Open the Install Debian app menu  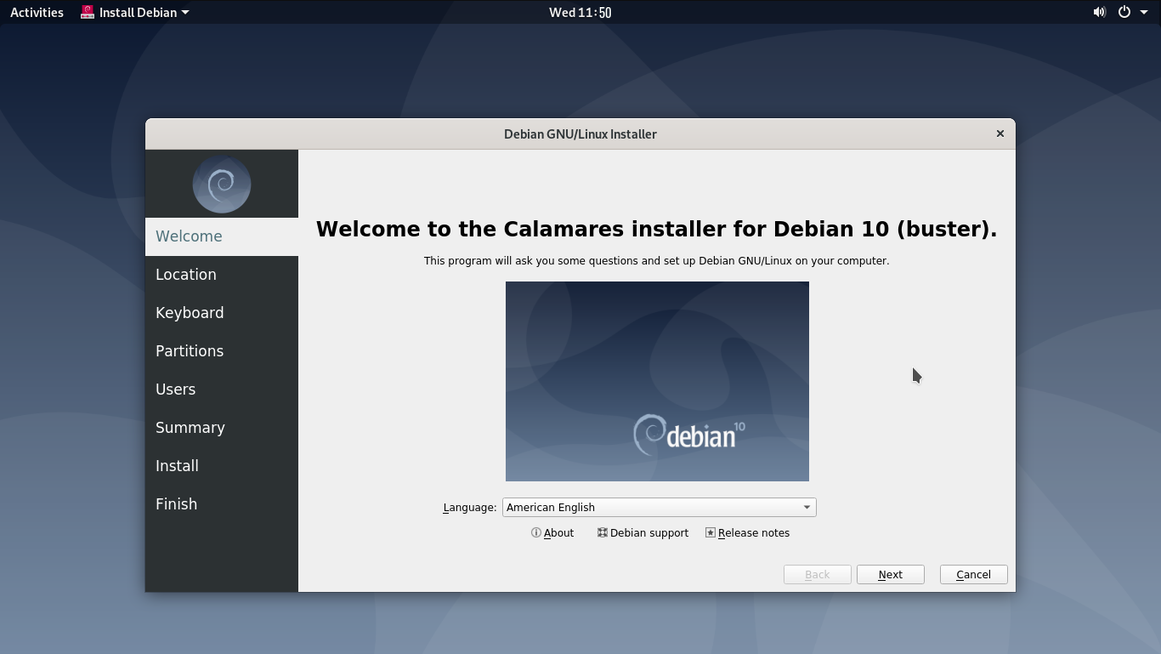click(x=135, y=12)
